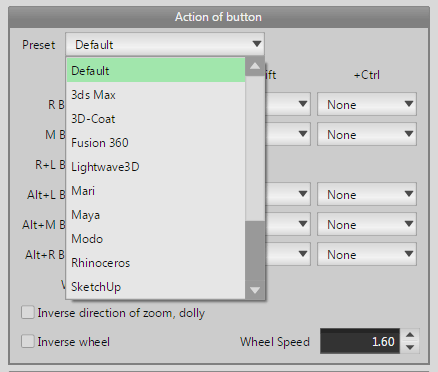The height and width of the screenshot is (372, 438).
Task: Open Alt+M B row +Ctrl None dropdown
Action: (x=367, y=224)
